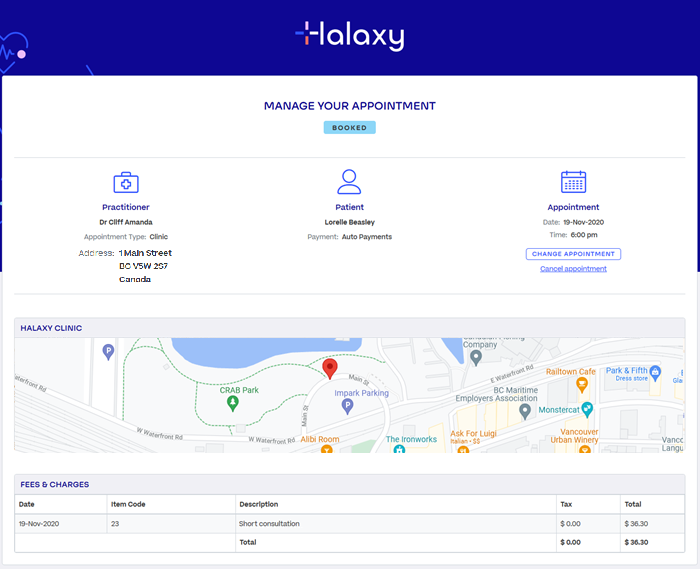This screenshot has width=700, height=569.
Task: Click the Monstercat map marker
Action: coord(587,409)
